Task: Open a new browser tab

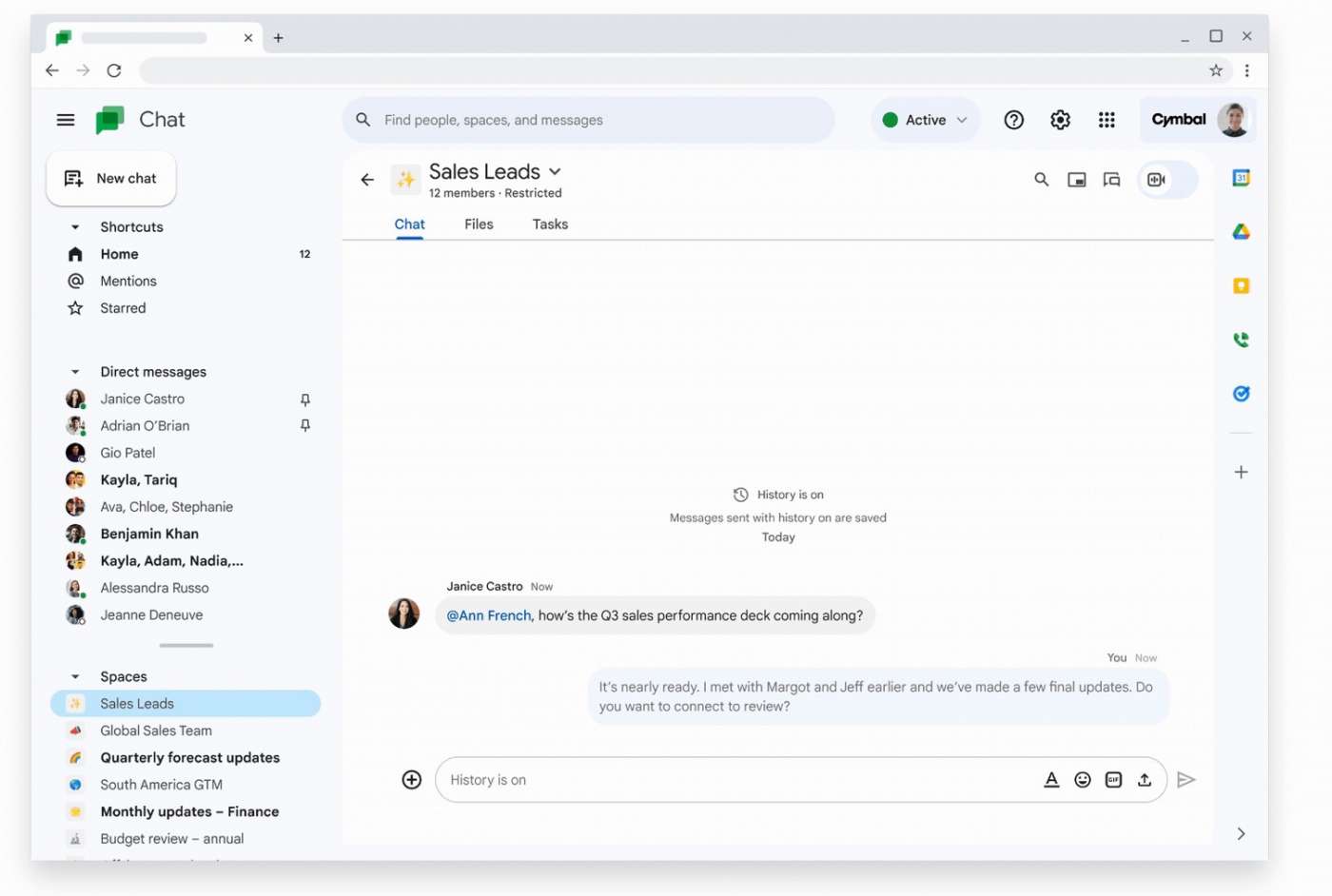Action: (279, 38)
